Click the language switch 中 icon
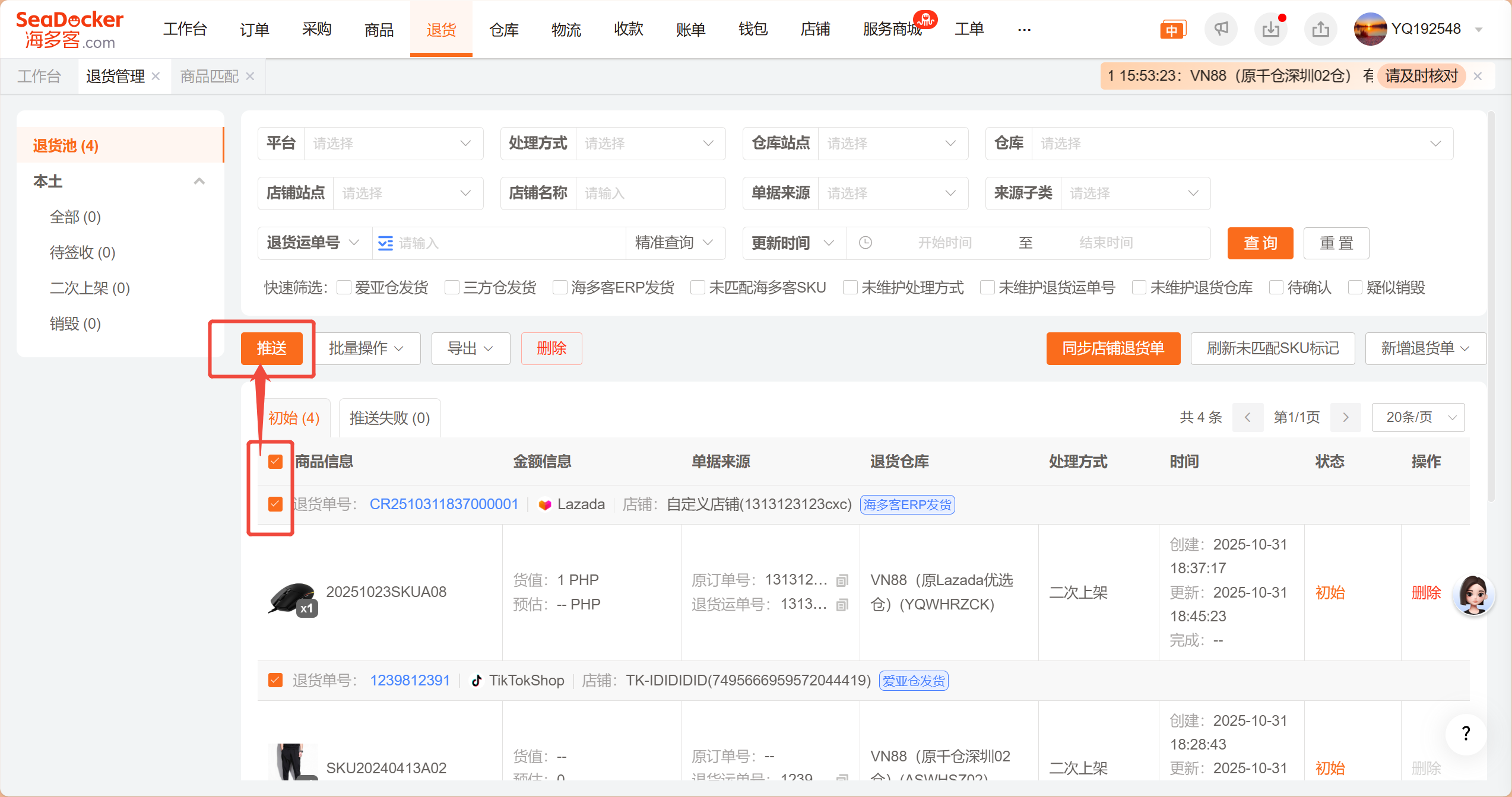 [1172, 30]
